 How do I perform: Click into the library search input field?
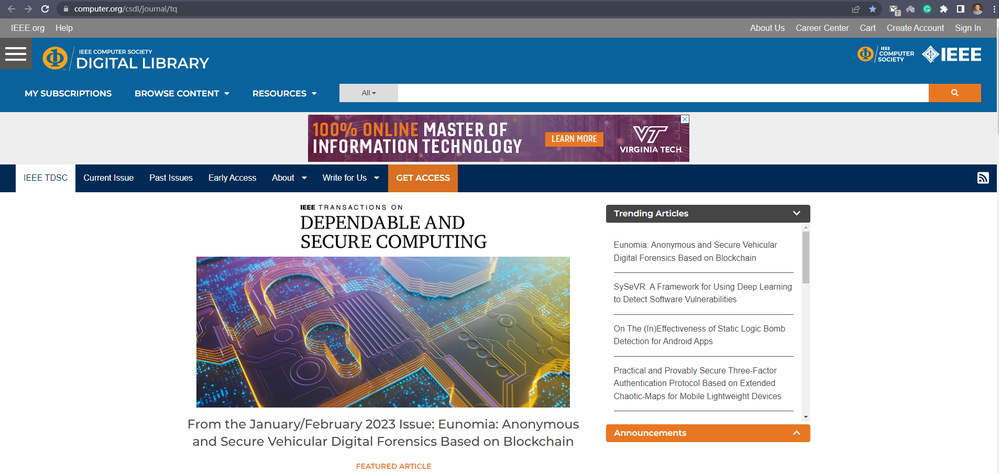click(x=662, y=93)
